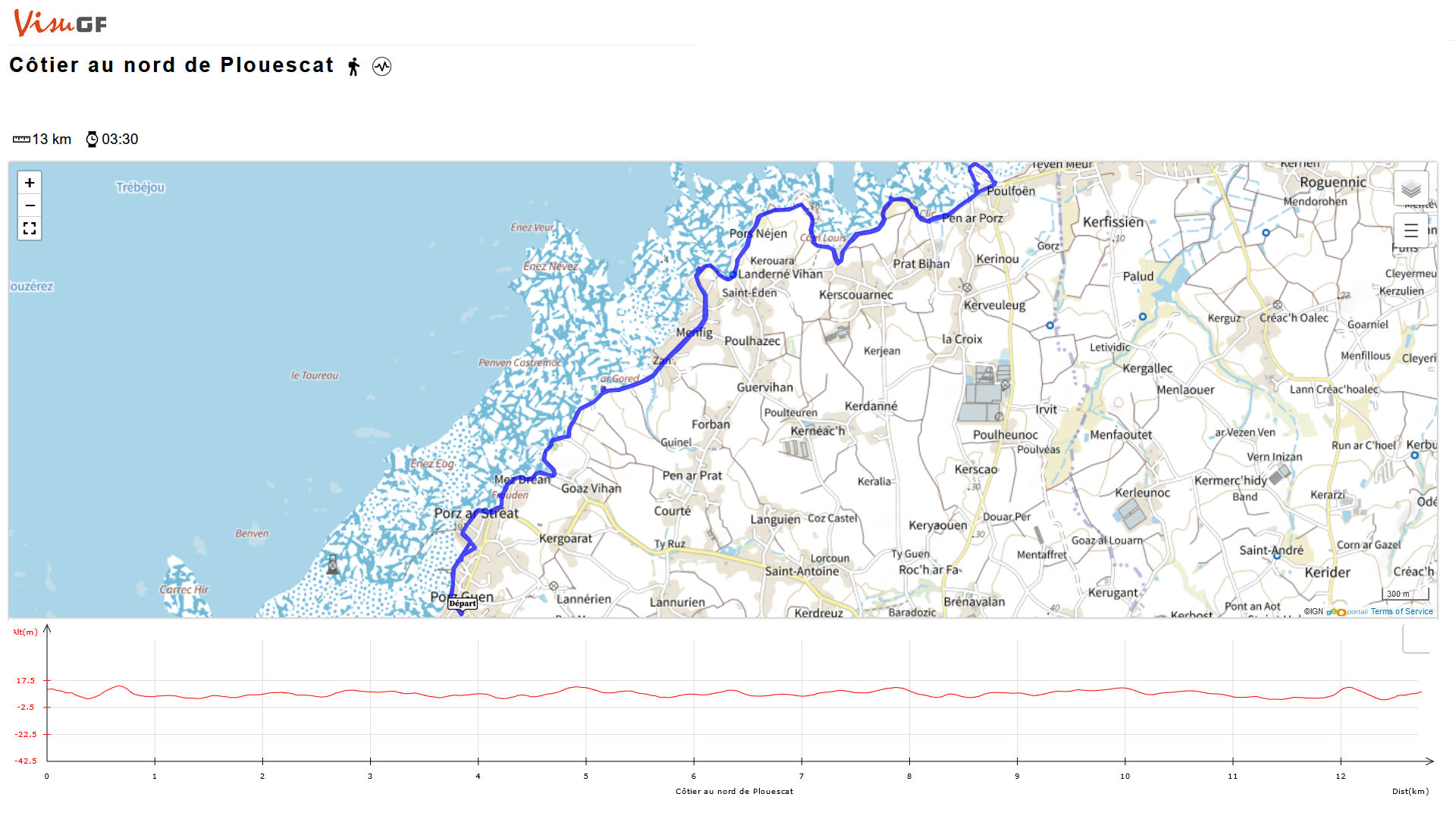The image size is (1456, 819).
Task: Click the ruler distance icon
Action: (21, 140)
